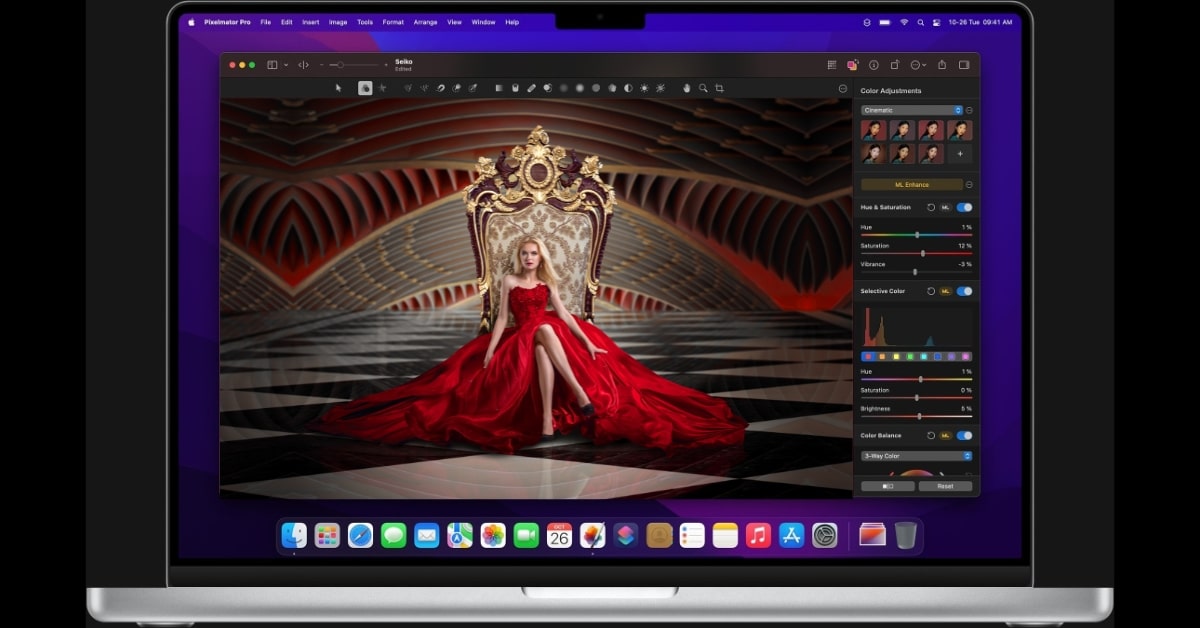Open the Color Adjustments icon in toolbar
The width and height of the screenshot is (1200, 628).
[852, 65]
